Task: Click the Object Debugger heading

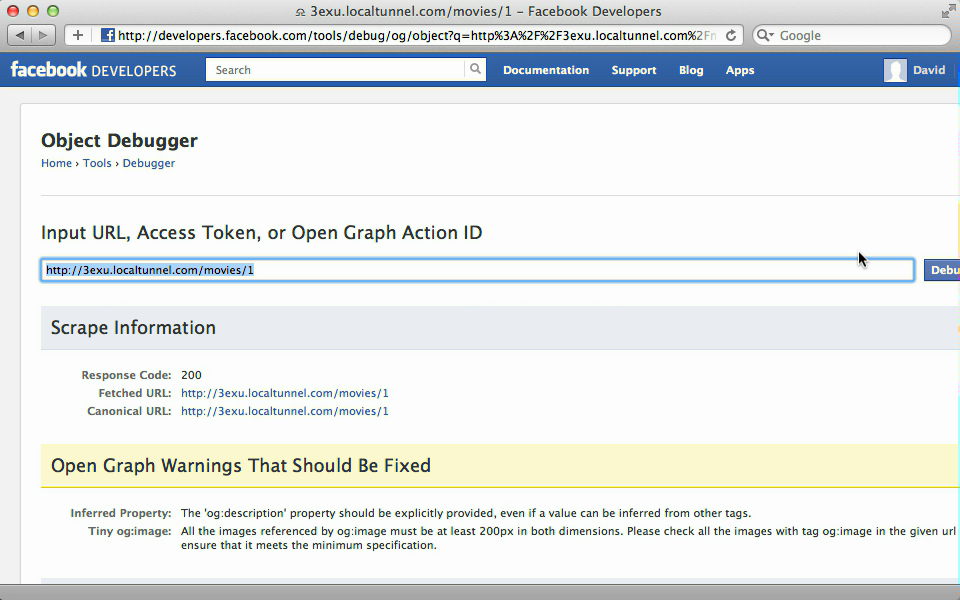Action: coord(119,140)
